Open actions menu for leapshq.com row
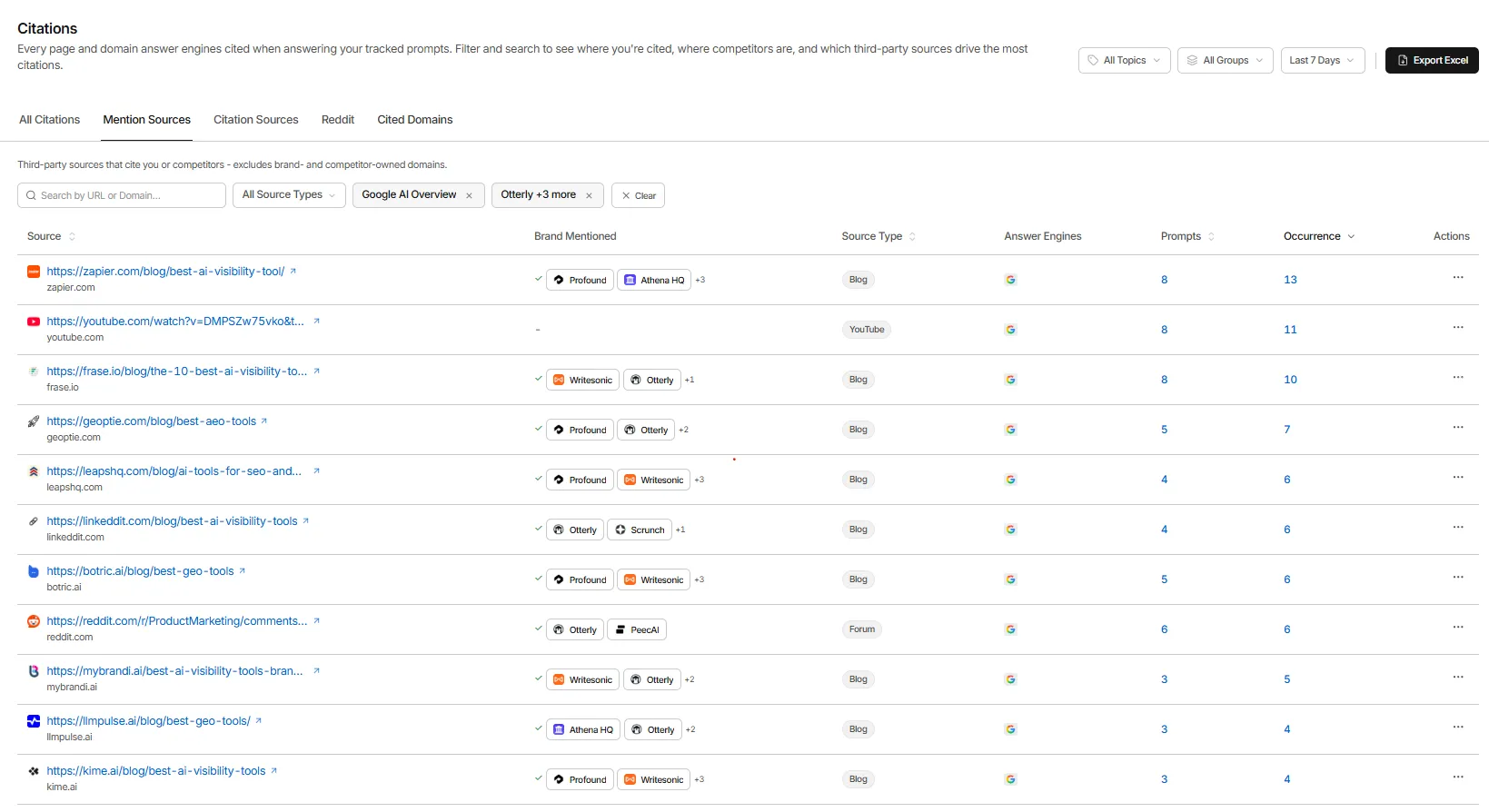Image resolution: width=1489 pixels, height=812 pixels. pyautogui.click(x=1458, y=478)
